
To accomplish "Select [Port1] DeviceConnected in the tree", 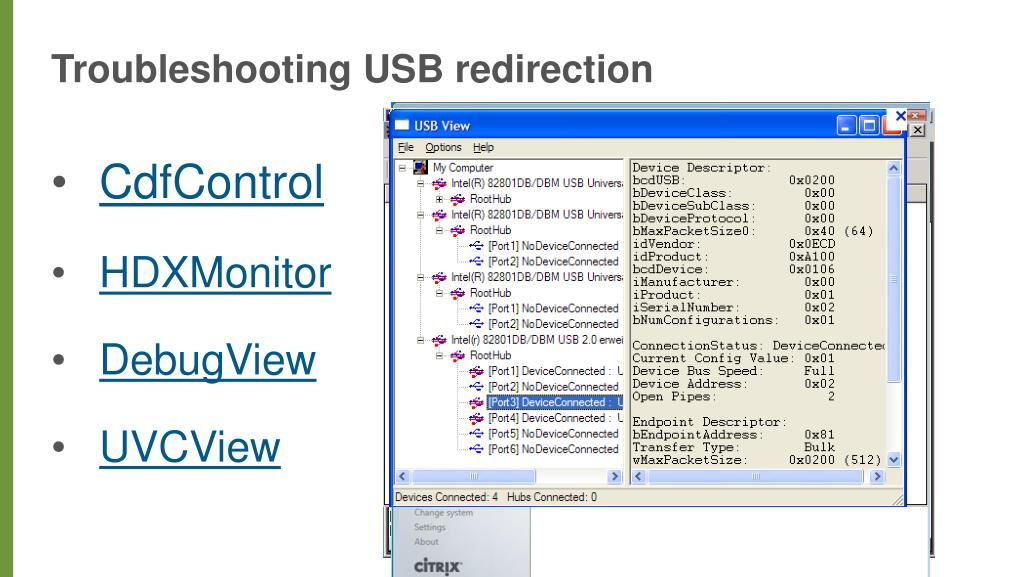I will 555,371.
